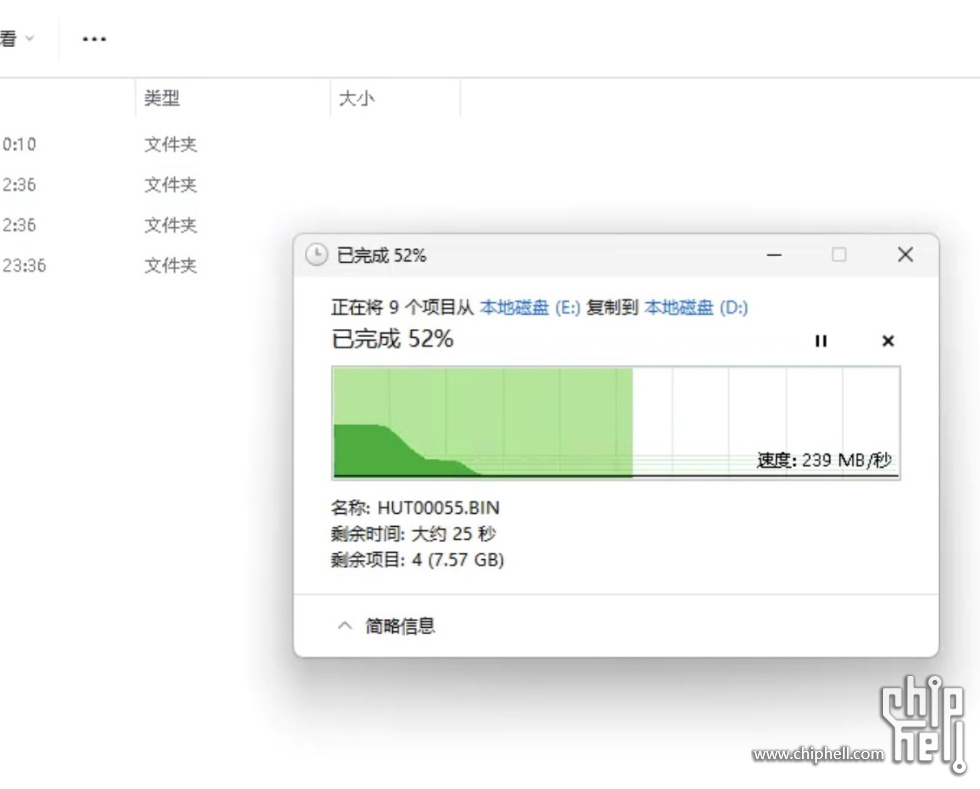The height and width of the screenshot is (789, 980).
Task: Click the 简略信息 label text
Action: coord(400,626)
